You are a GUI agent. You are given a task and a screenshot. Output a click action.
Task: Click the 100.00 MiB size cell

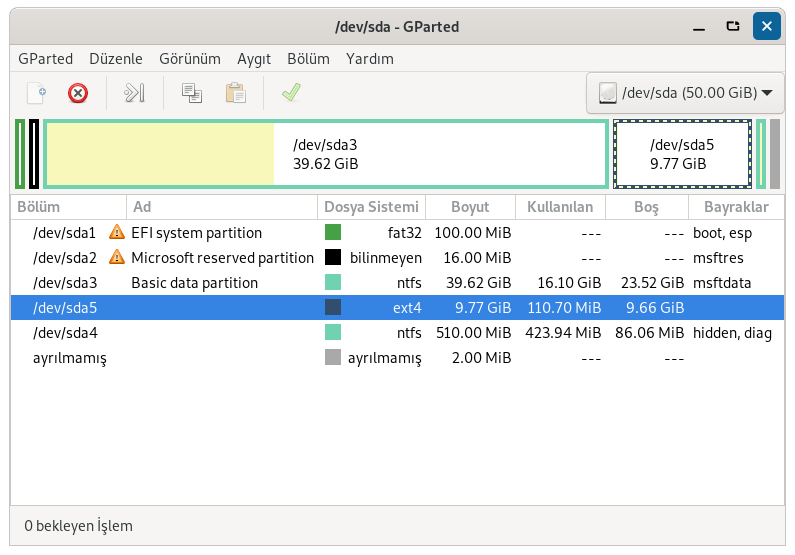click(x=473, y=232)
